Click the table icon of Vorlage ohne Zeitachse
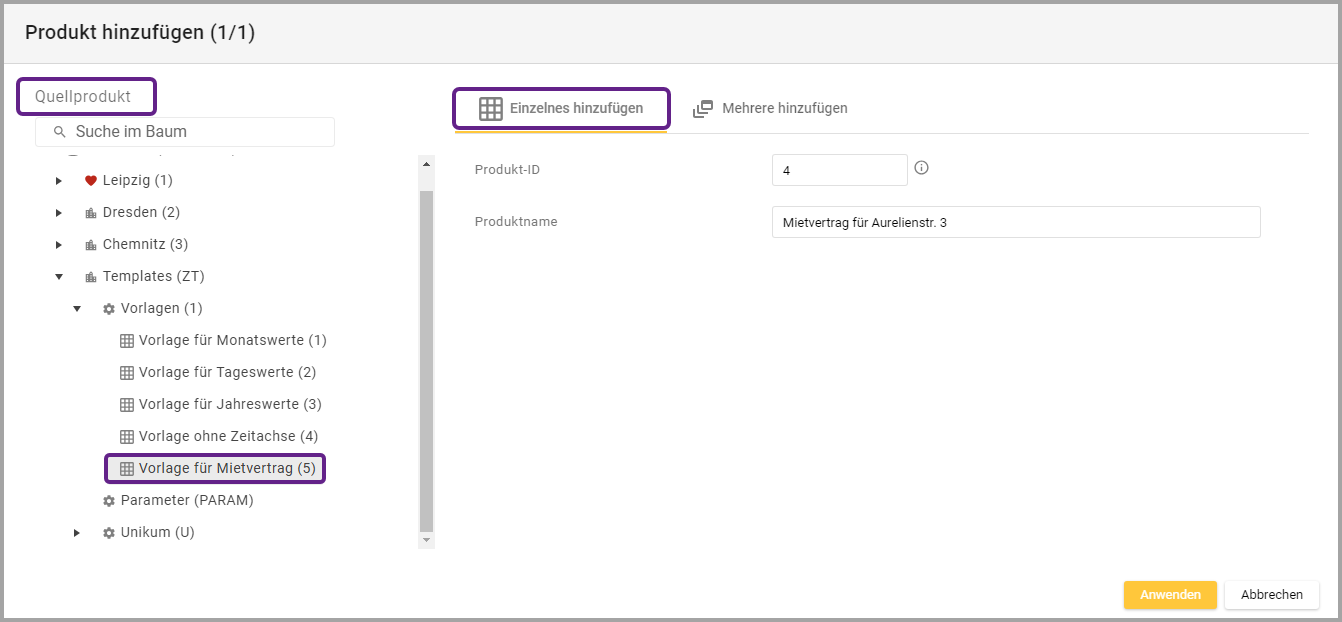1342x622 pixels. tap(127, 437)
